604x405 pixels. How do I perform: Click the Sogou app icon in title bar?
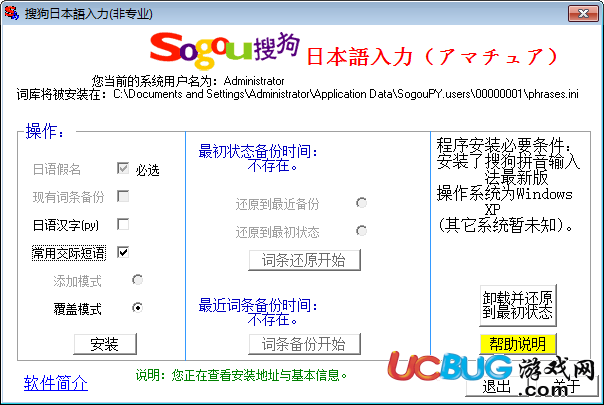pos(12,13)
